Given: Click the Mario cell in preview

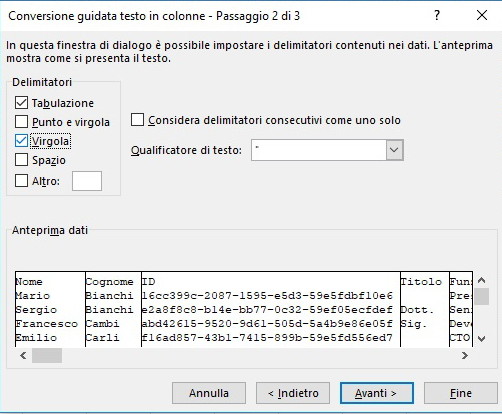Looking at the screenshot, I should pos(33,296).
